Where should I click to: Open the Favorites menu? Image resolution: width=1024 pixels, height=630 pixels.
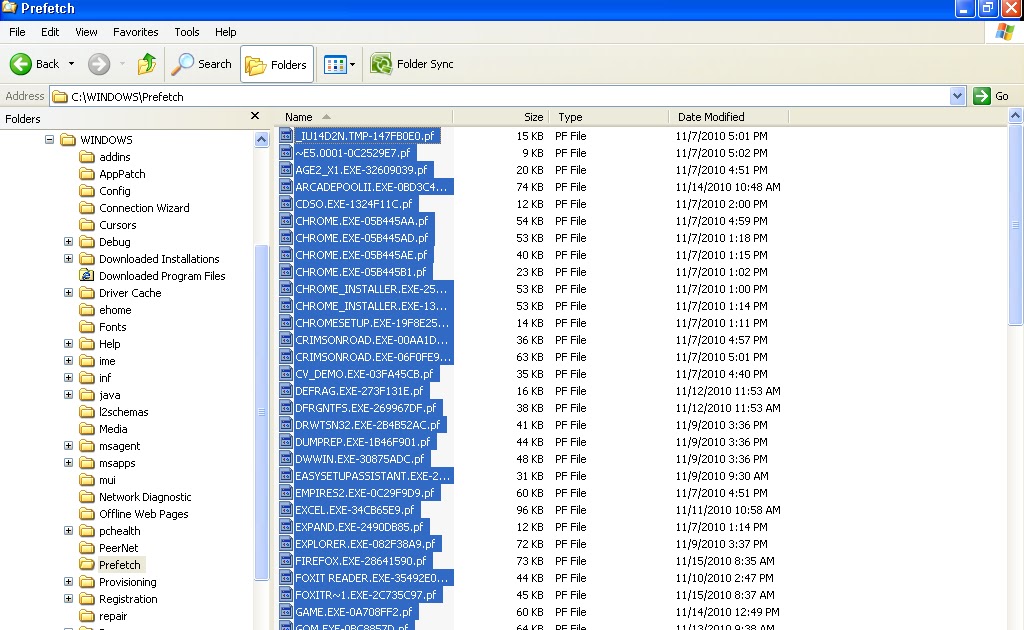pos(135,32)
